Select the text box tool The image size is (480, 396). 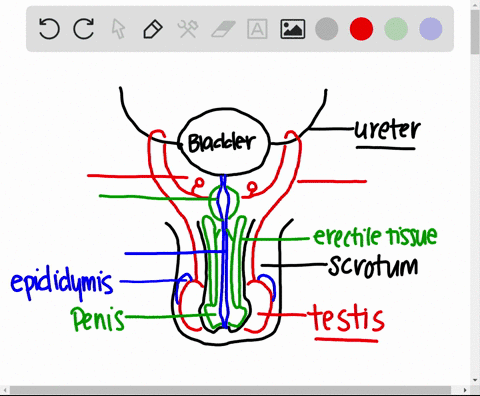[x=257, y=29]
